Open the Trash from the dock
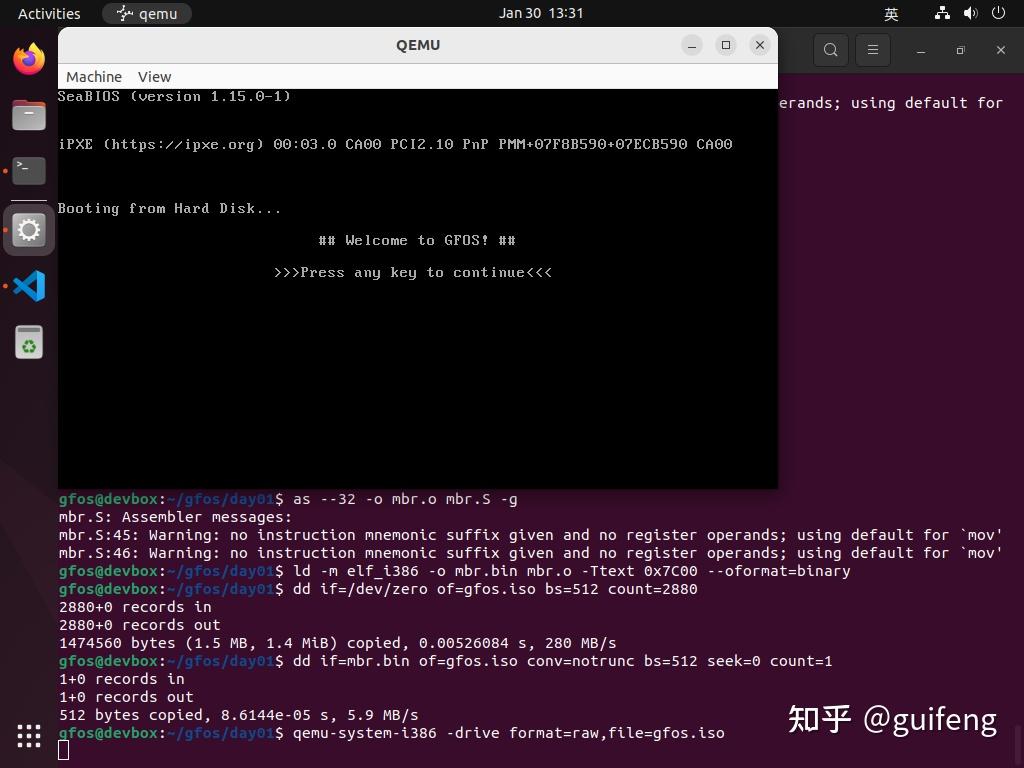The image size is (1024, 768). click(x=29, y=342)
